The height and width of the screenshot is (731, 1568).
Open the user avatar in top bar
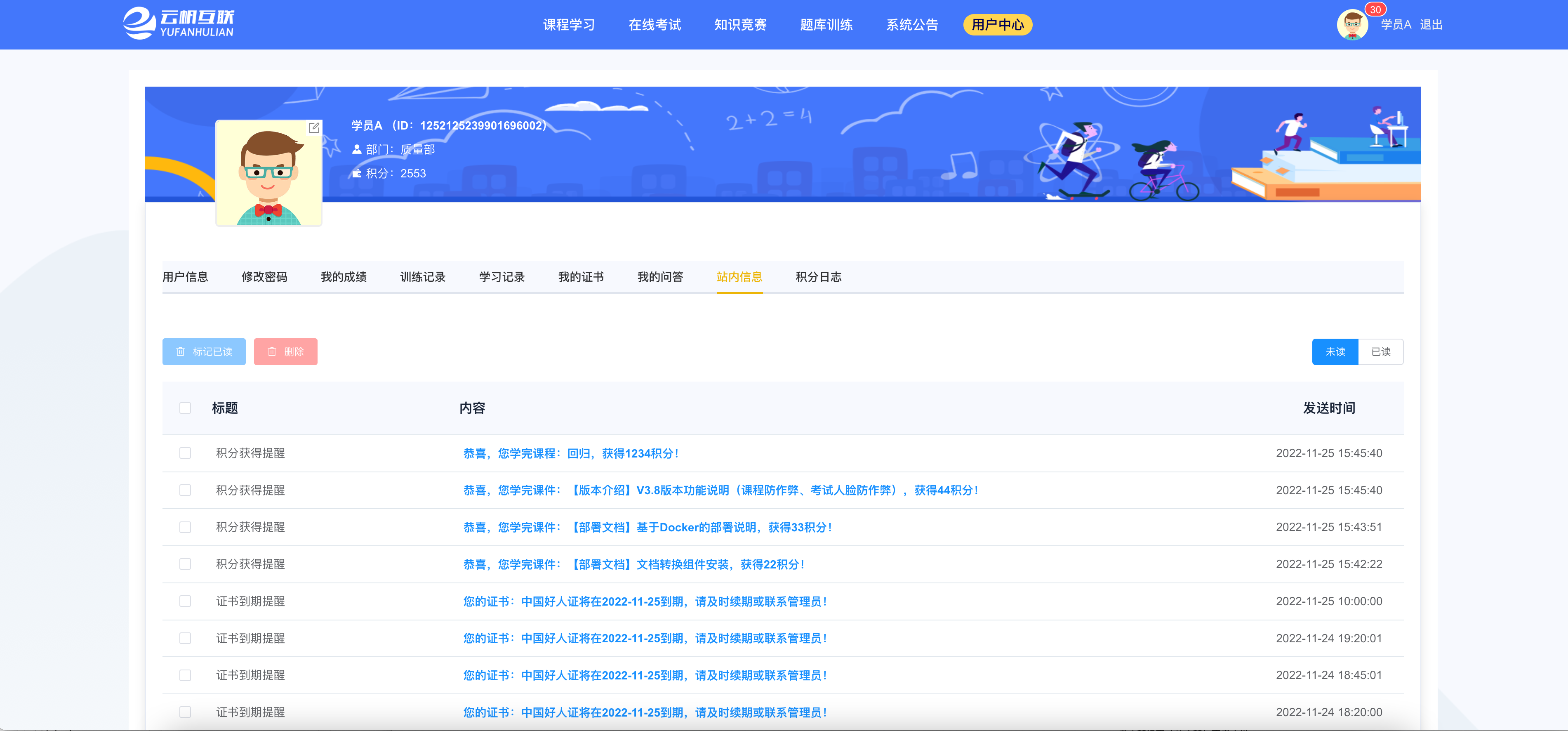pyautogui.click(x=1352, y=25)
